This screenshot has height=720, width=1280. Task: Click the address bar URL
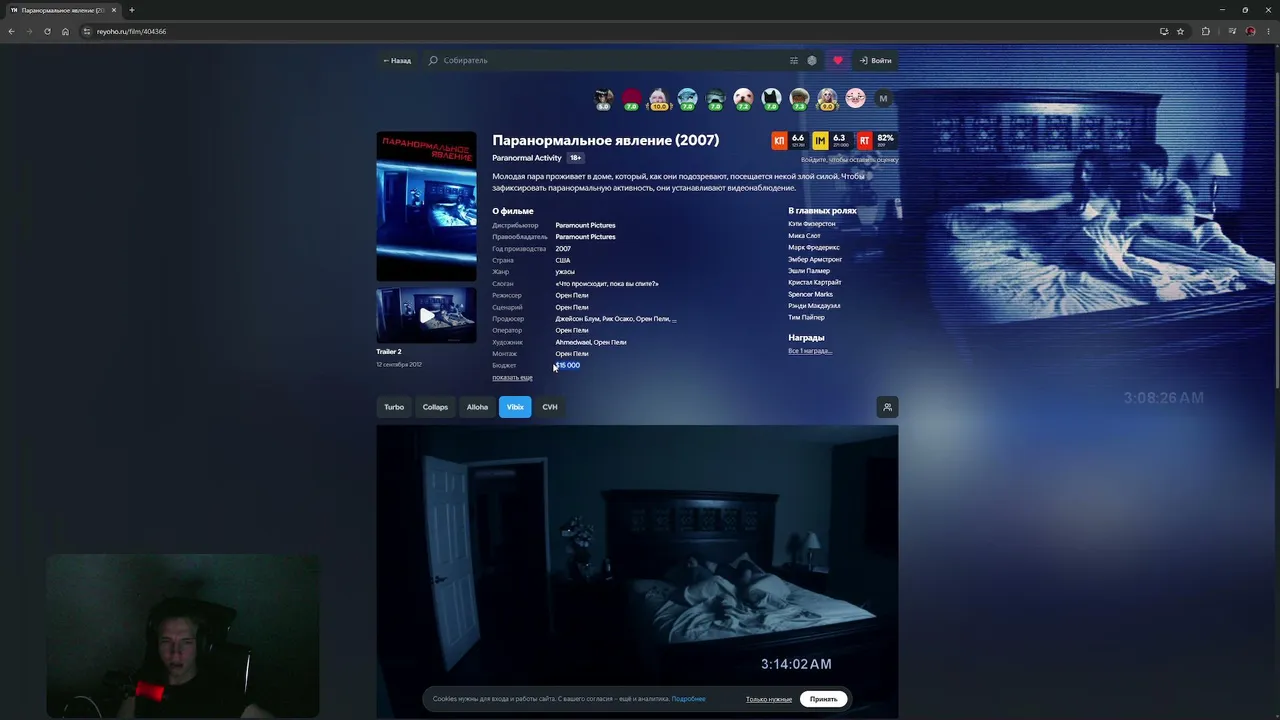pyautogui.click(x=131, y=31)
